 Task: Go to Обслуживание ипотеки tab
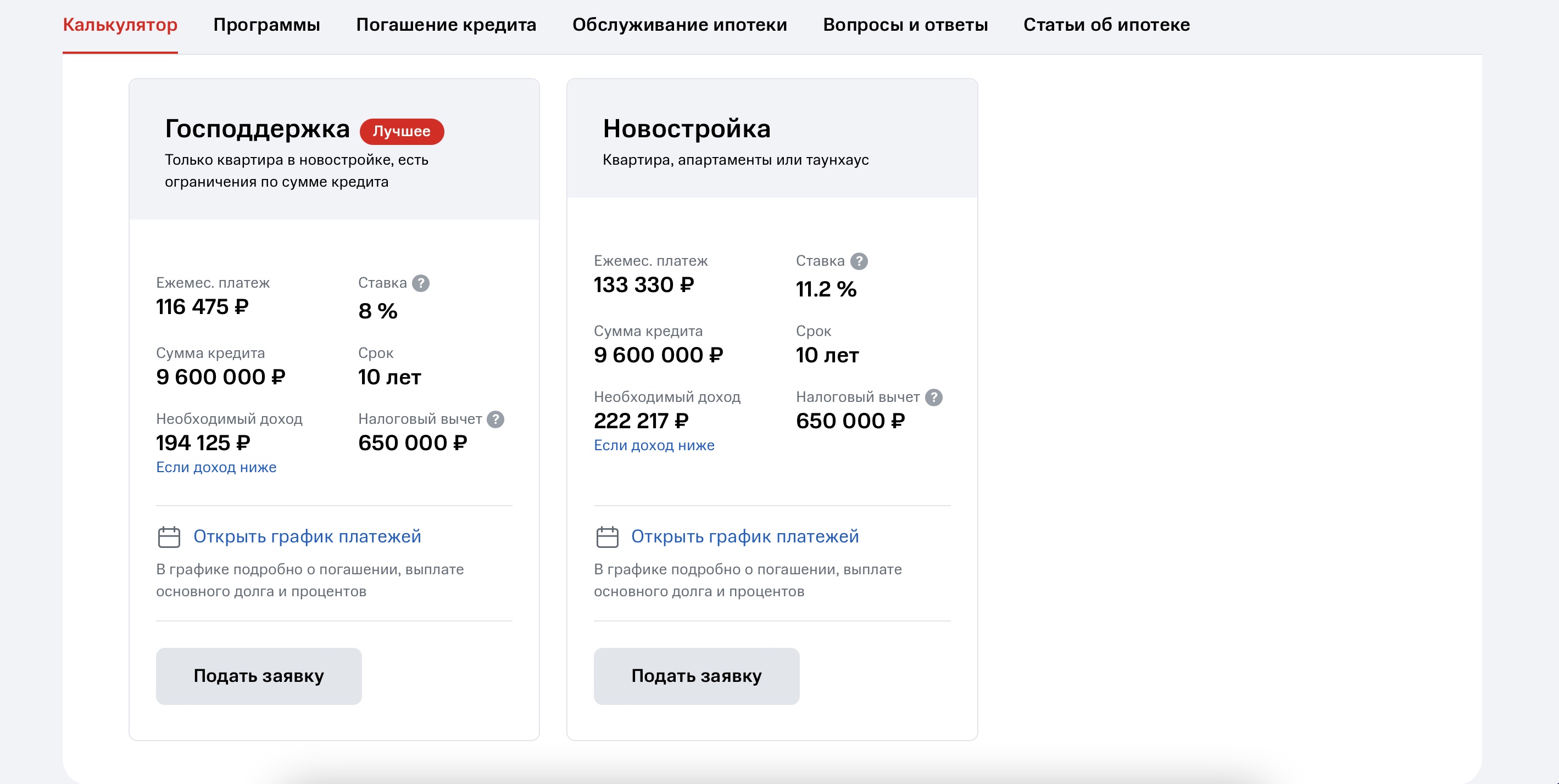point(680,25)
